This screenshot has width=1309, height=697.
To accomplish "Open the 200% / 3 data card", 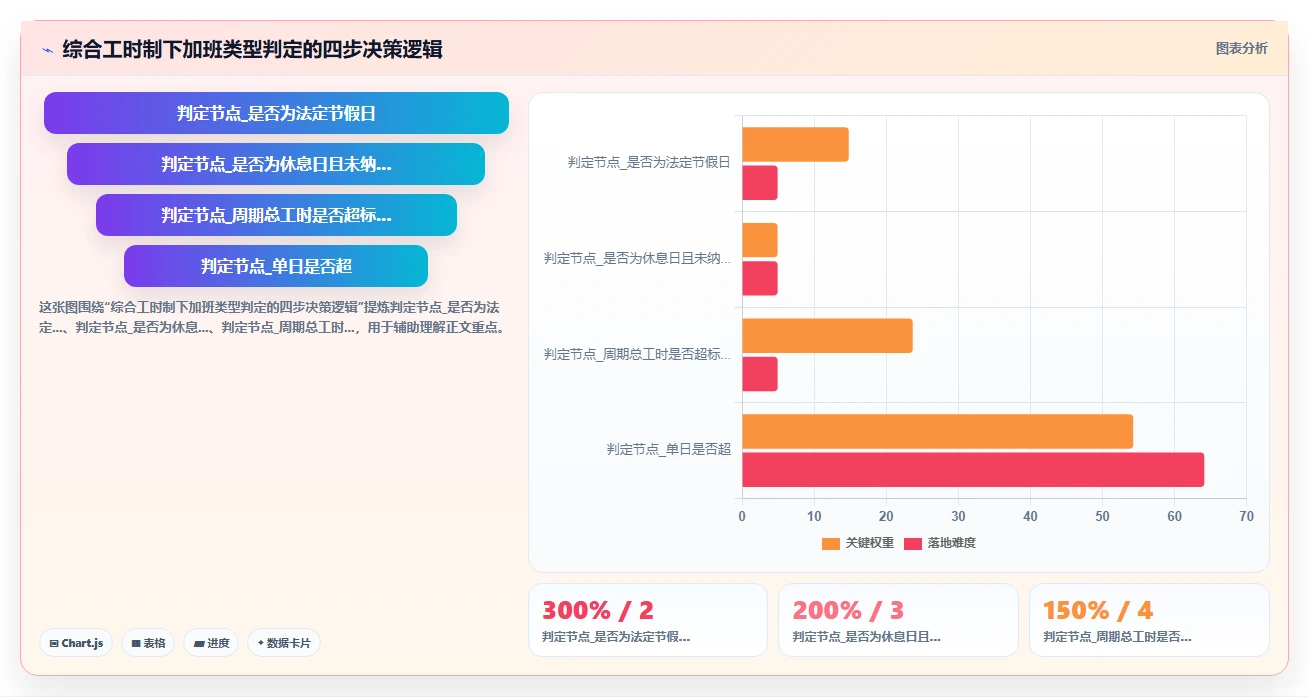I will pos(898,620).
